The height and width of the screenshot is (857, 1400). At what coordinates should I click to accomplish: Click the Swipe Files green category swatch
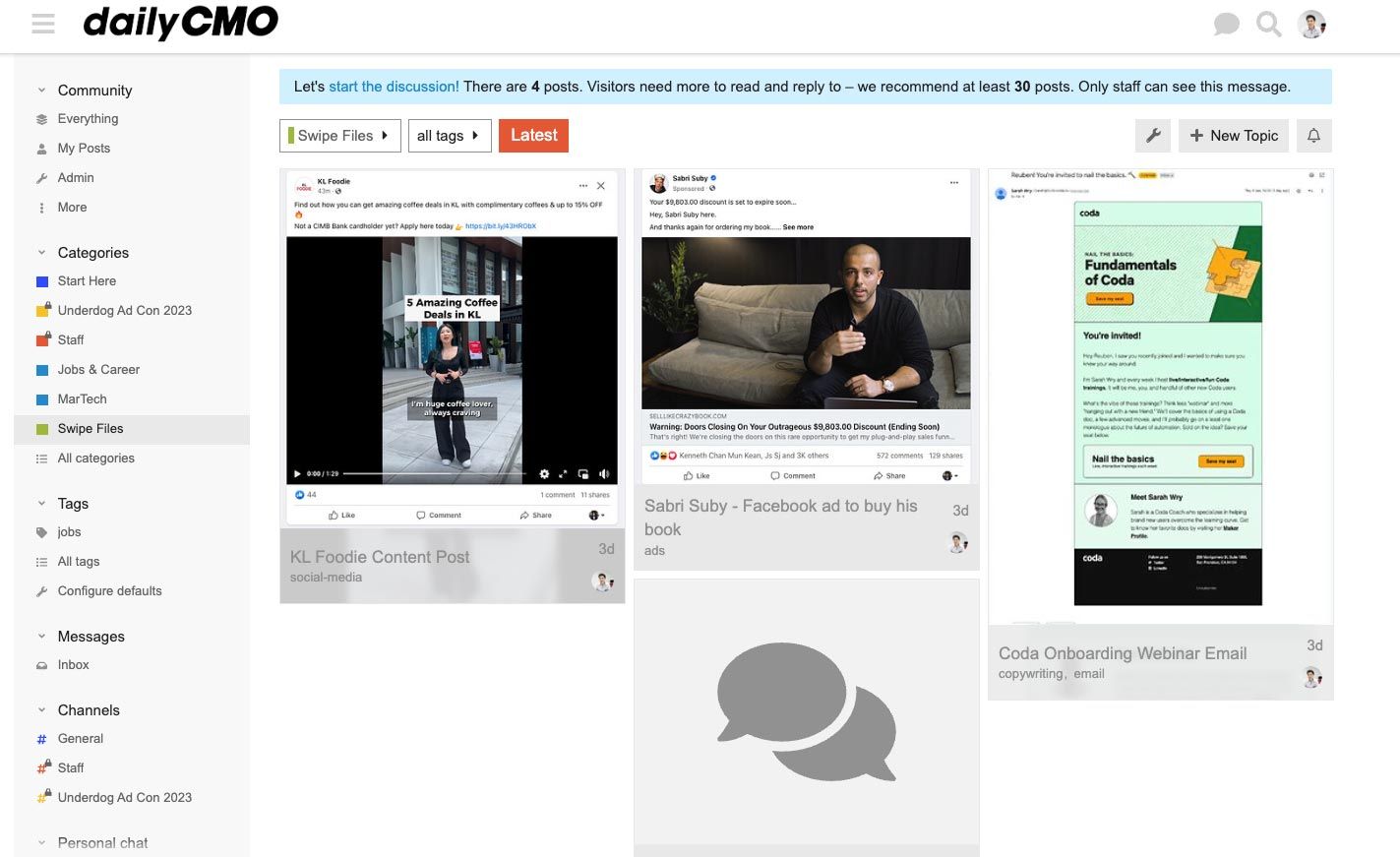pos(42,429)
